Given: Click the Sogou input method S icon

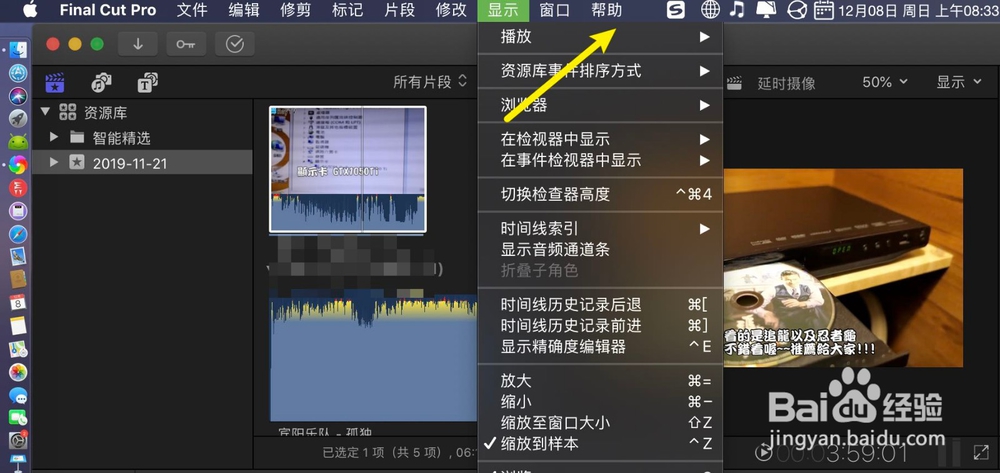Looking at the screenshot, I should (x=676, y=10).
